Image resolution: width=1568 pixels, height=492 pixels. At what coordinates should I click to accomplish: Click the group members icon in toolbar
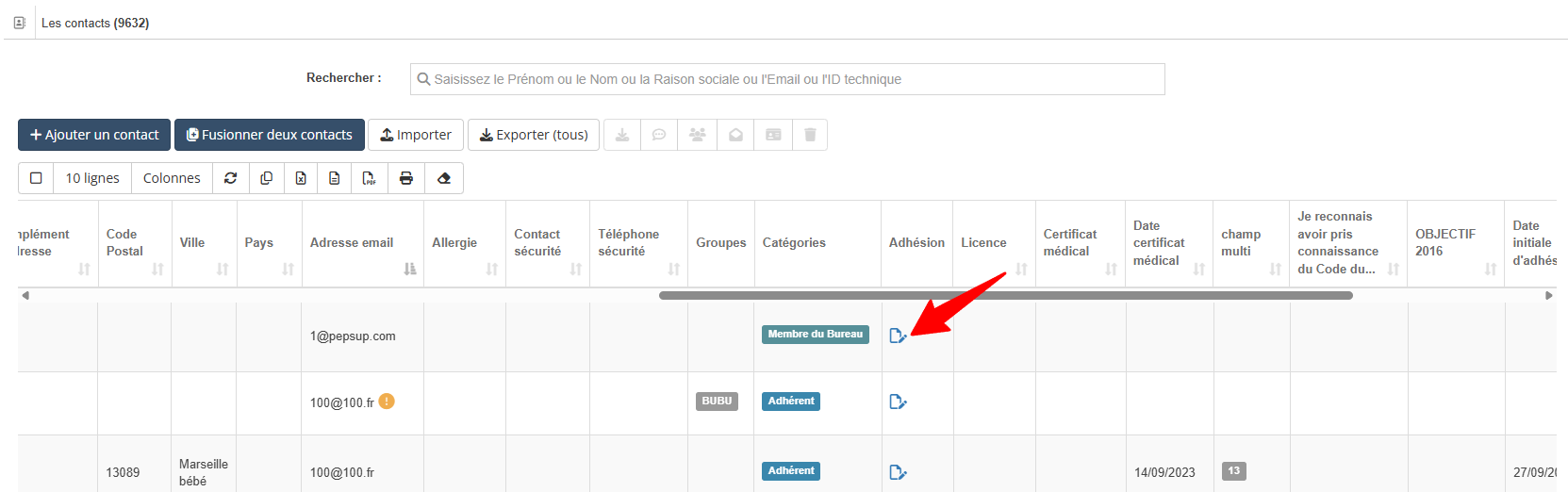[698, 135]
